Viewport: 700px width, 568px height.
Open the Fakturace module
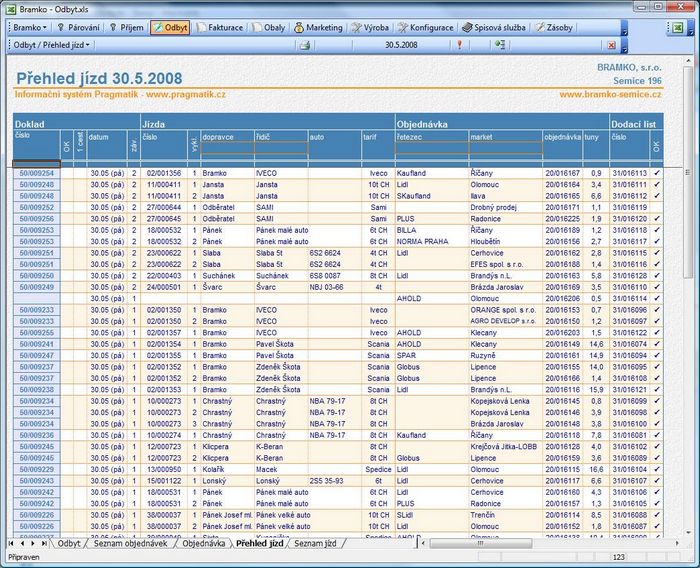tap(221, 28)
